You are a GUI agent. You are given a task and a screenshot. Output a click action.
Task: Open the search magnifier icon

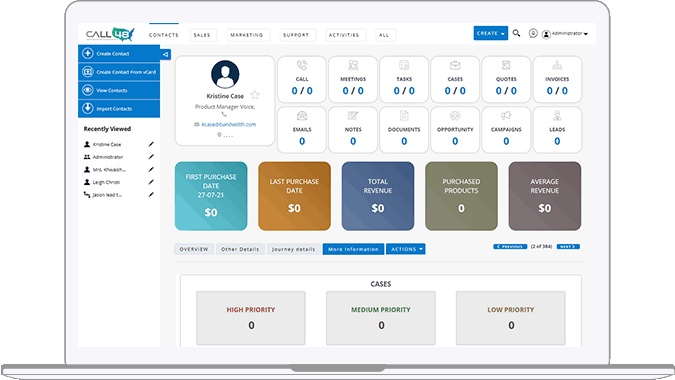(516, 33)
